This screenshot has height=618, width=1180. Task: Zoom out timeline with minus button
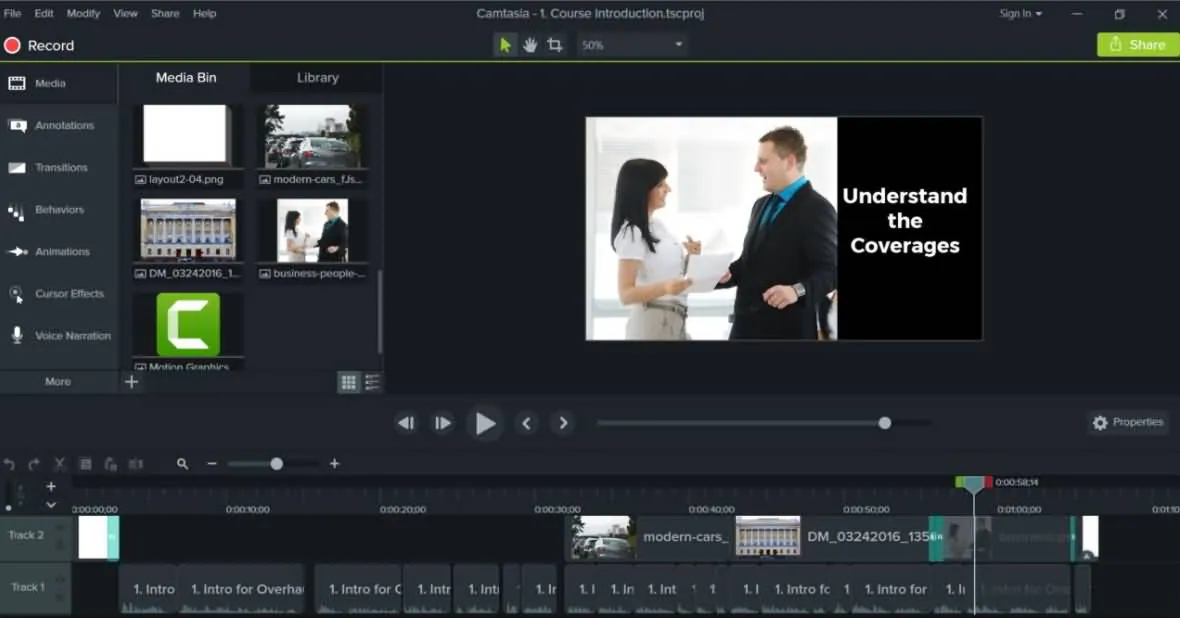click(x=212, y=464)
